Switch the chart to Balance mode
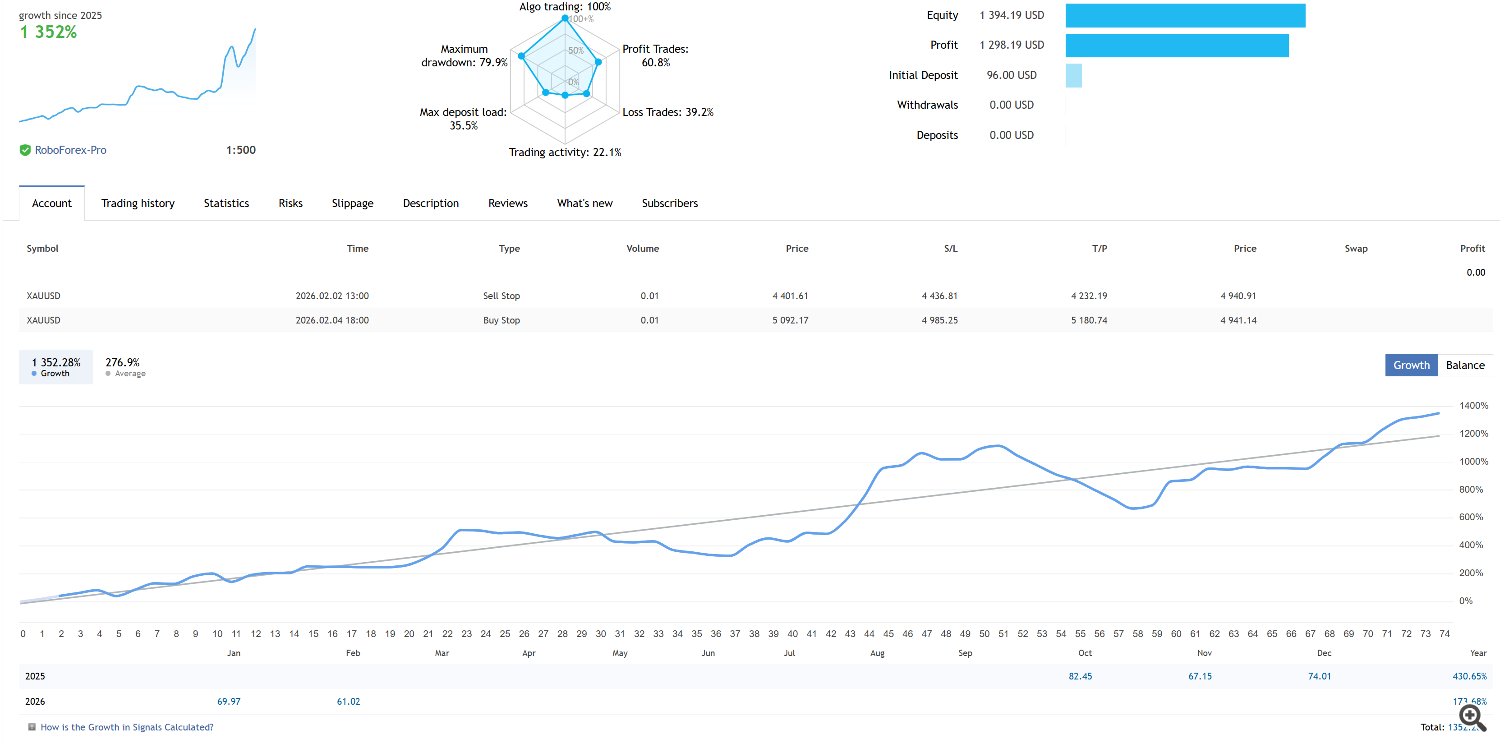 click(1465, 365)
